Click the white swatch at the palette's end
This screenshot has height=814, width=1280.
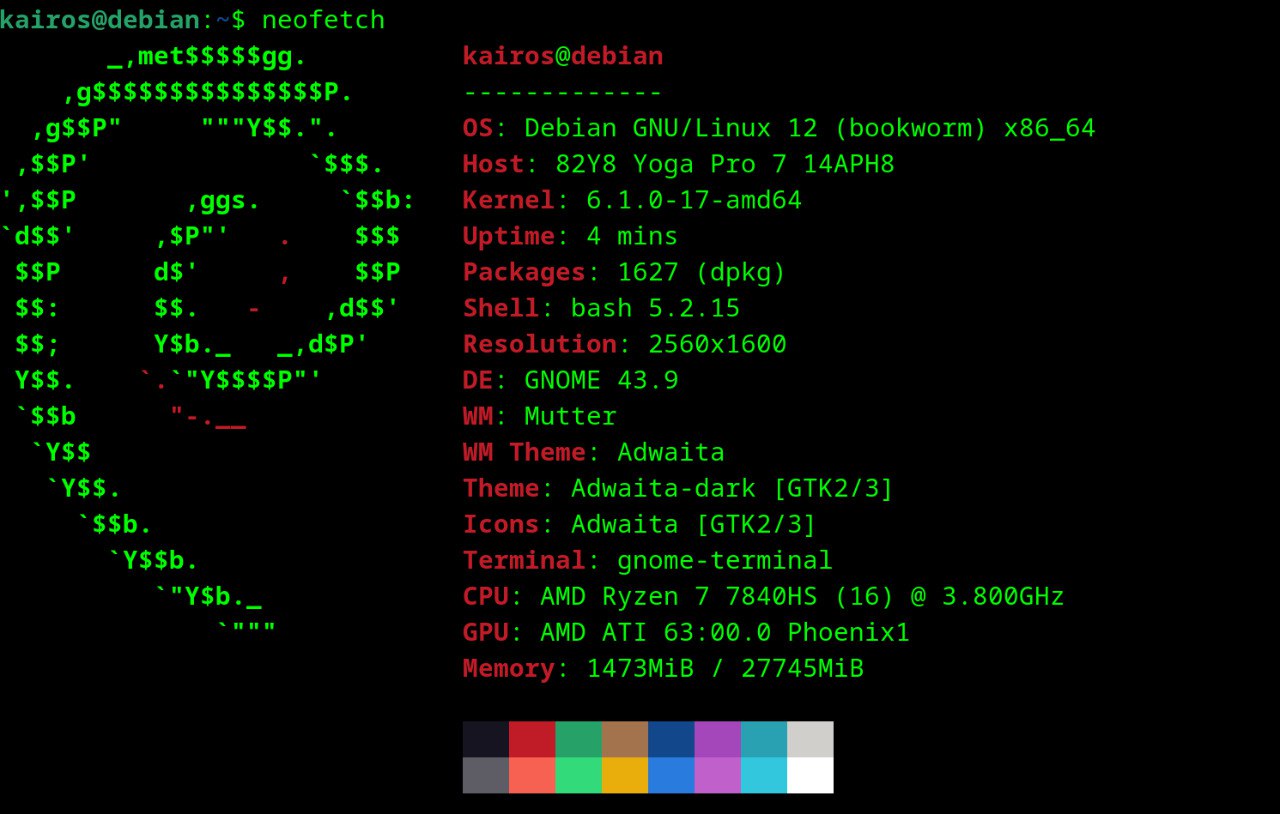tap(808, 776)
